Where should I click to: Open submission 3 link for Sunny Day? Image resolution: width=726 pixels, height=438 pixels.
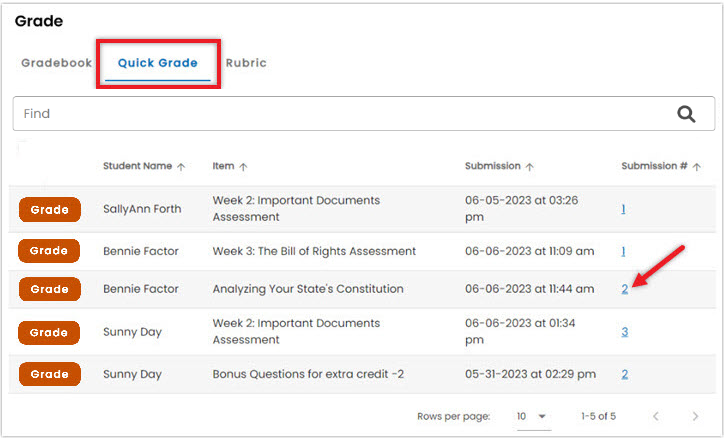click(625, 332)
